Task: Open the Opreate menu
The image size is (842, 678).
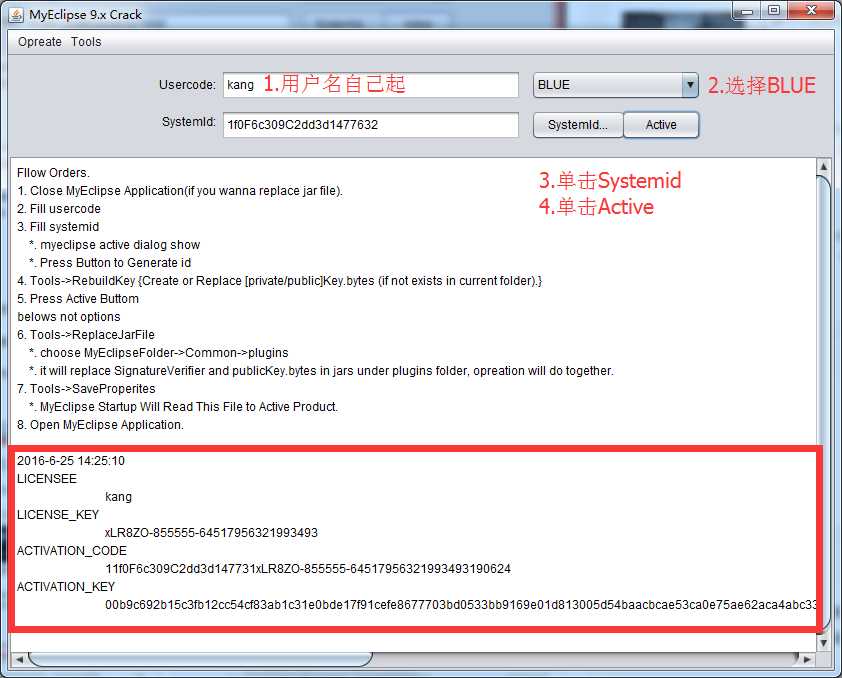Action: [40, 42]
